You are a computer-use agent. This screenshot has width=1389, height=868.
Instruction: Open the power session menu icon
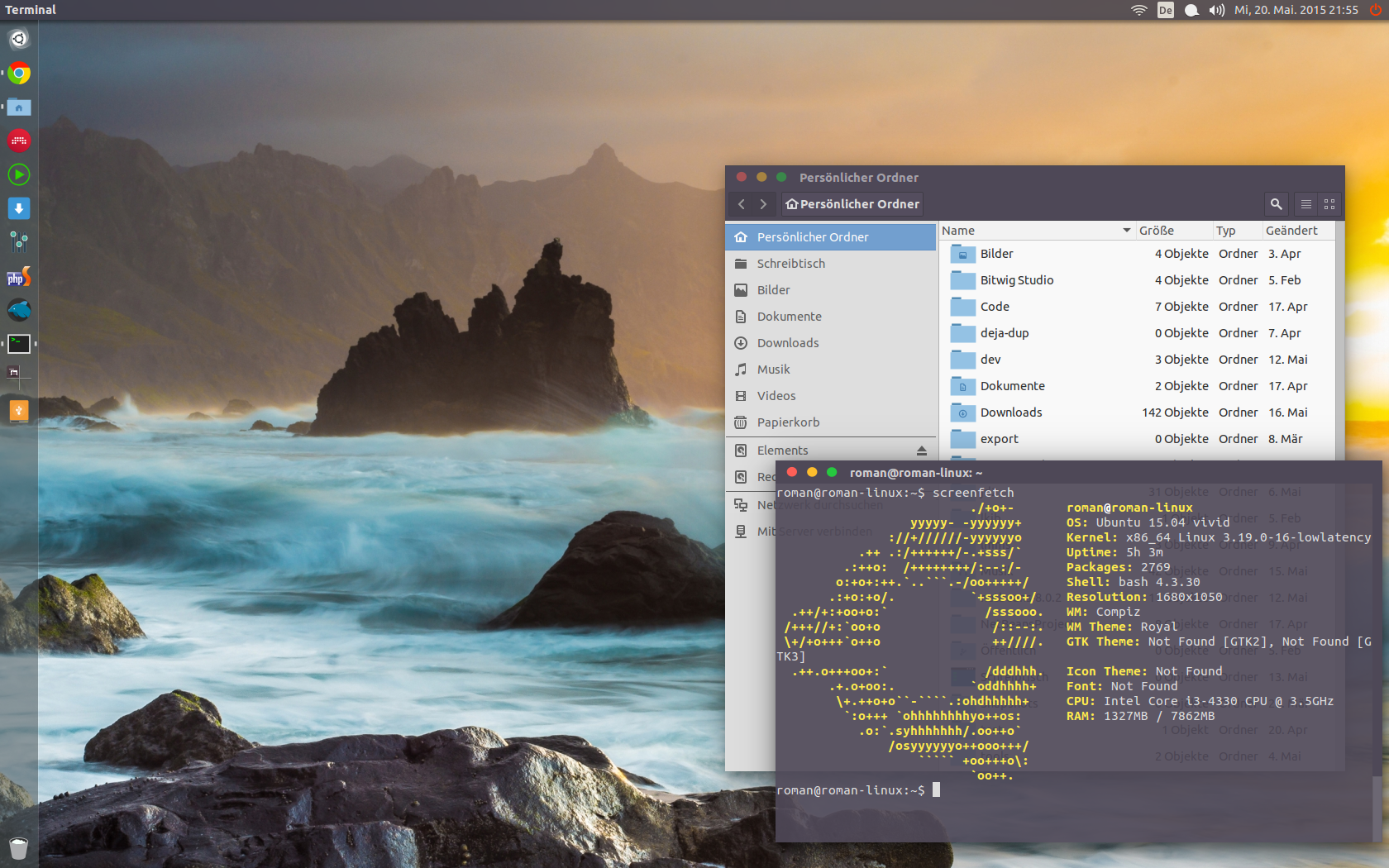point(1376,10)
